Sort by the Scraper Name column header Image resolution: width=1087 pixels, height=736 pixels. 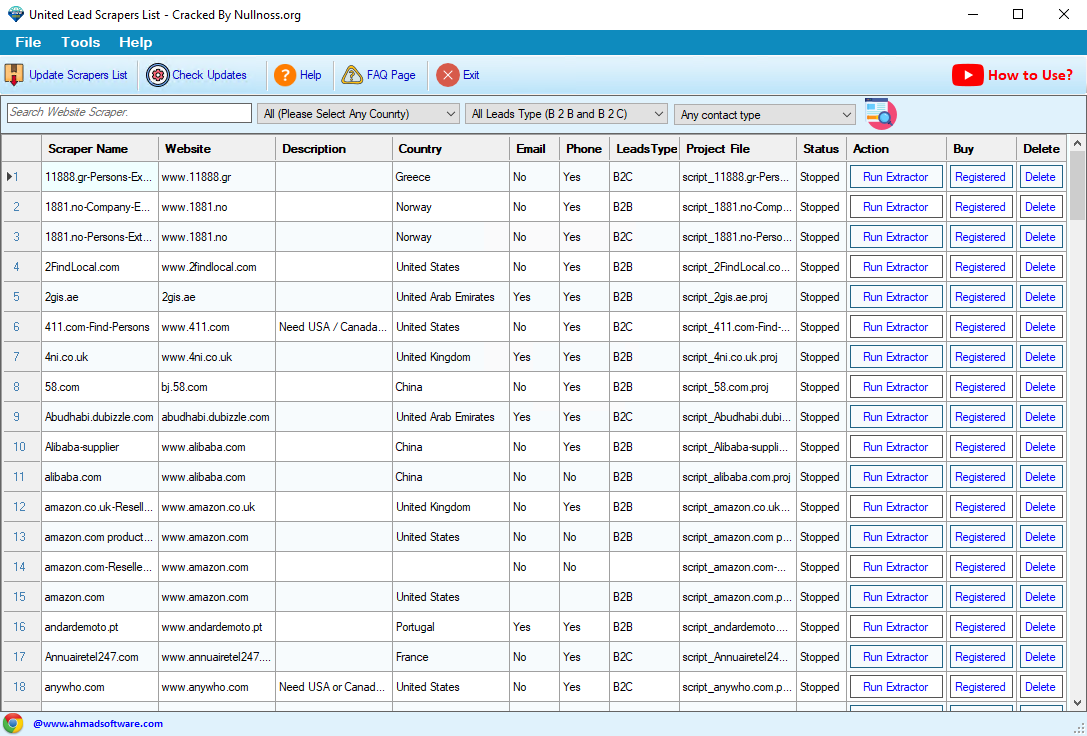100,148
